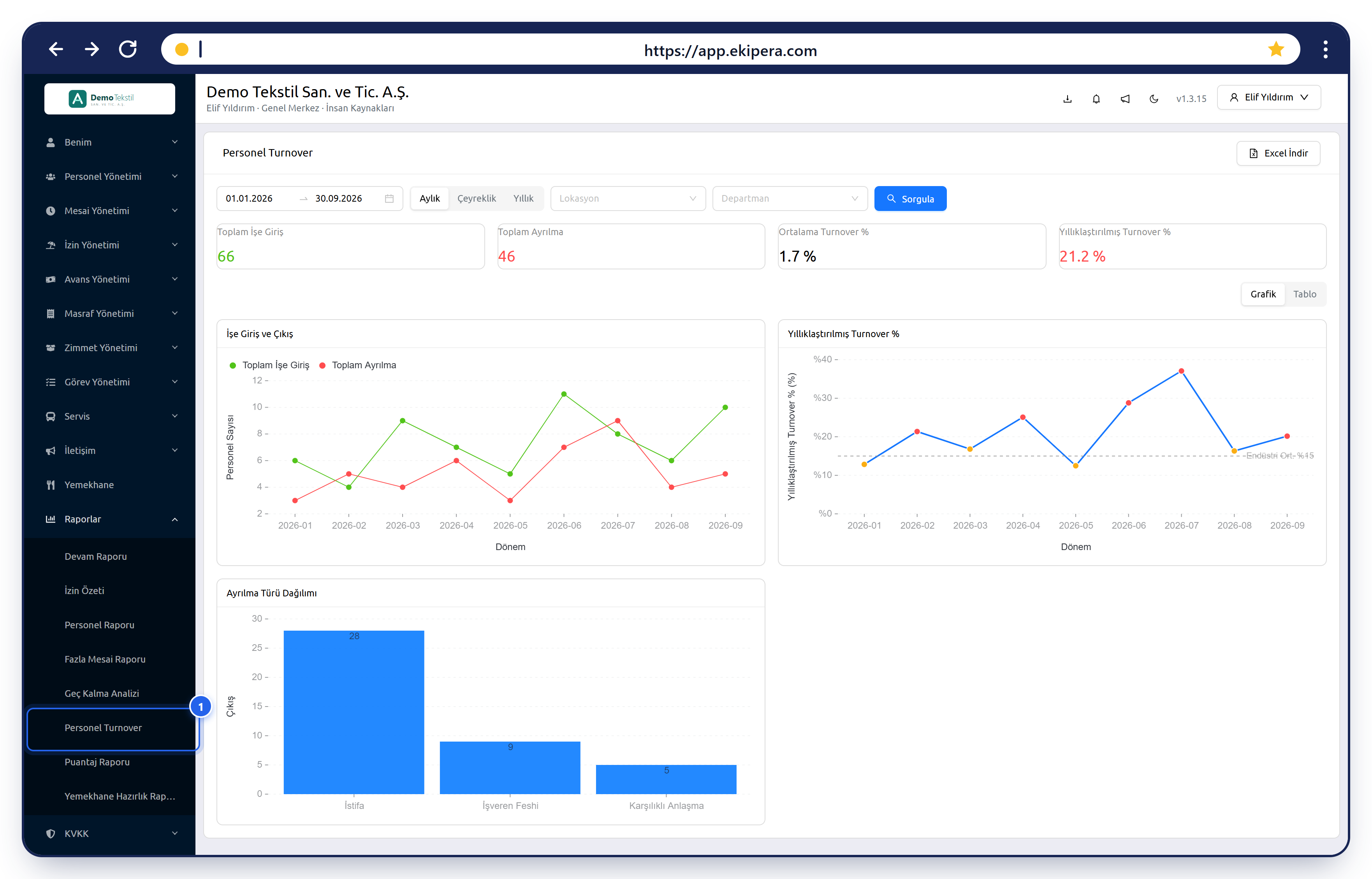Open the Departman dropdown
The width and height of the screenshot is (1372, 879).
pos(790,199)
